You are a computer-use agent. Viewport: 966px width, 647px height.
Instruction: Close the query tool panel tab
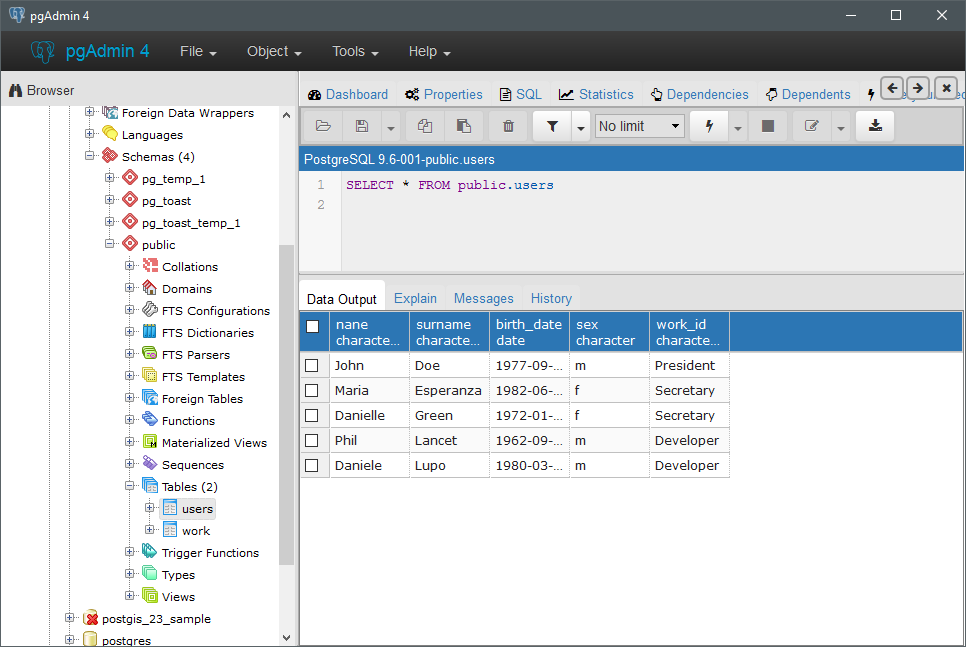[946, 88]
